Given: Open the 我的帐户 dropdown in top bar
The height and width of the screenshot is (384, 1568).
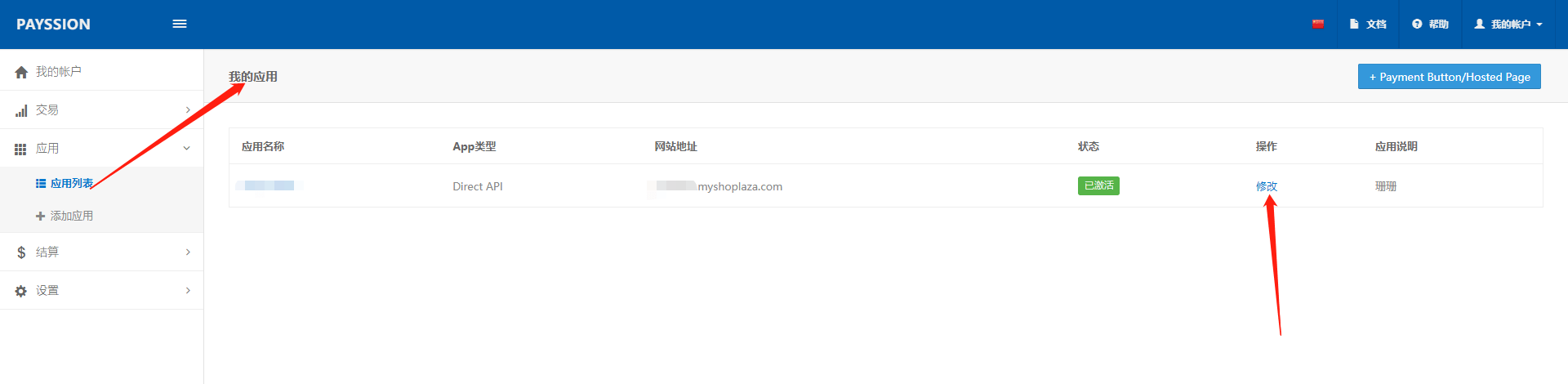Looking at the screenshot, I should pos(1508,25).
